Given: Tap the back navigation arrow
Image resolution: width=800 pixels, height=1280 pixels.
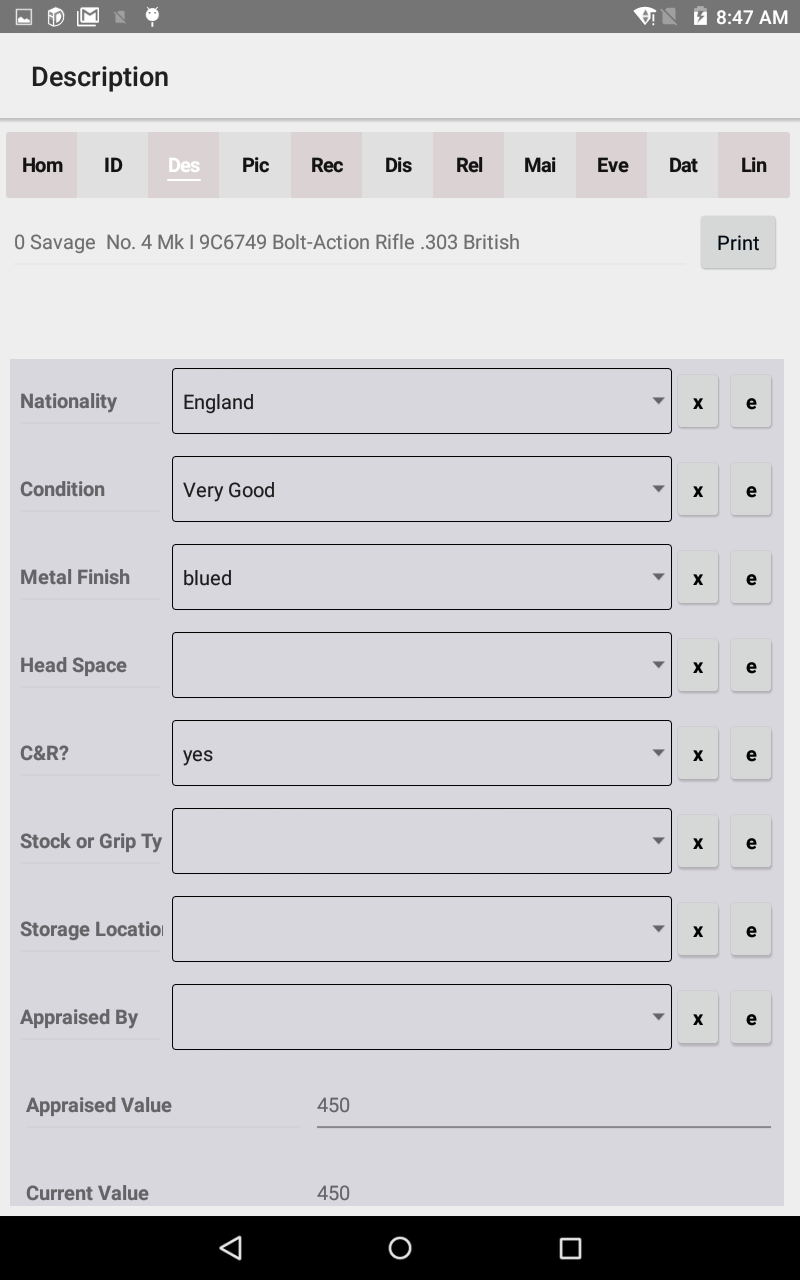Looking at the screenshot, I should (x=230, y=1247).
